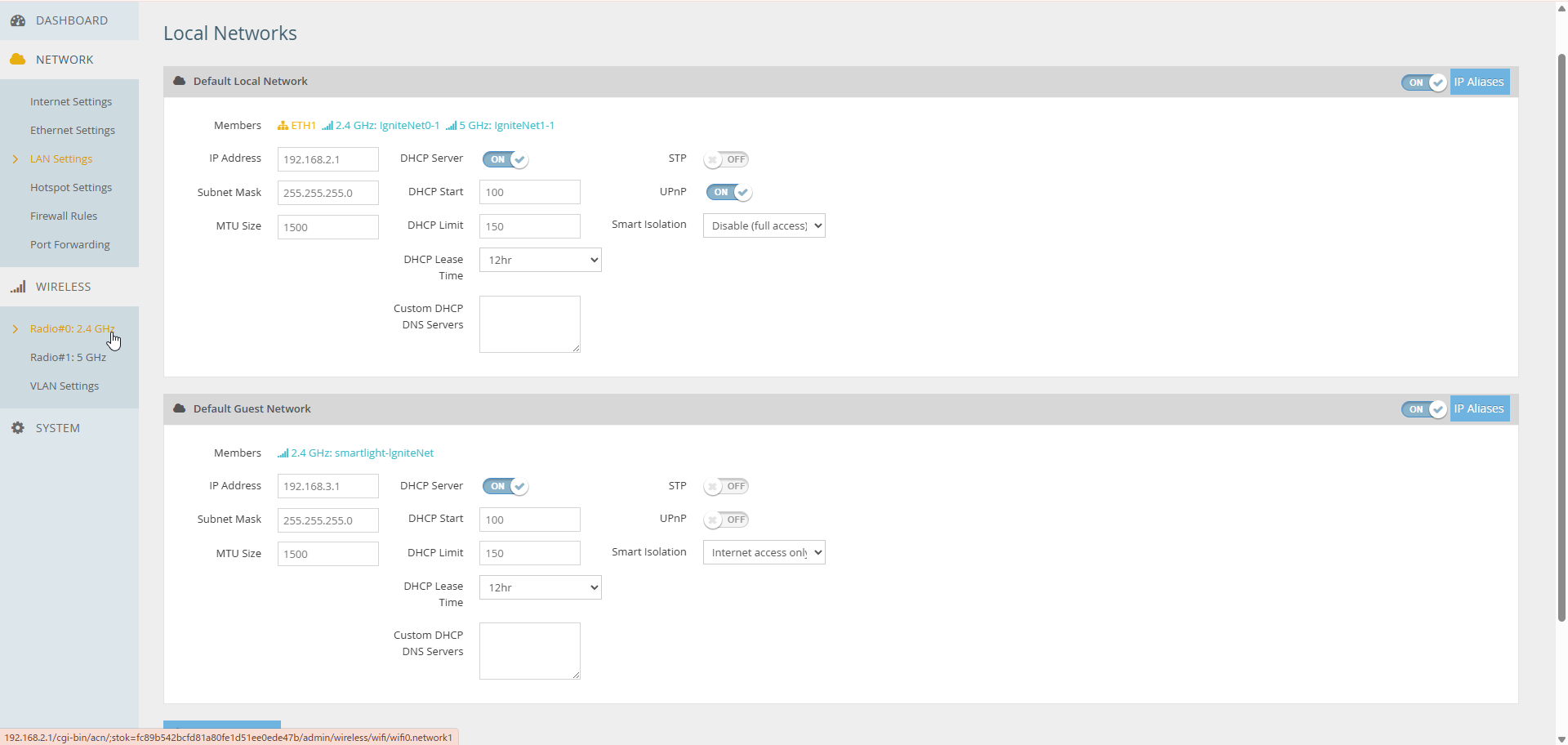Click the cloud icon beside Default Guest Network
1568x745 pixels.
180,408
